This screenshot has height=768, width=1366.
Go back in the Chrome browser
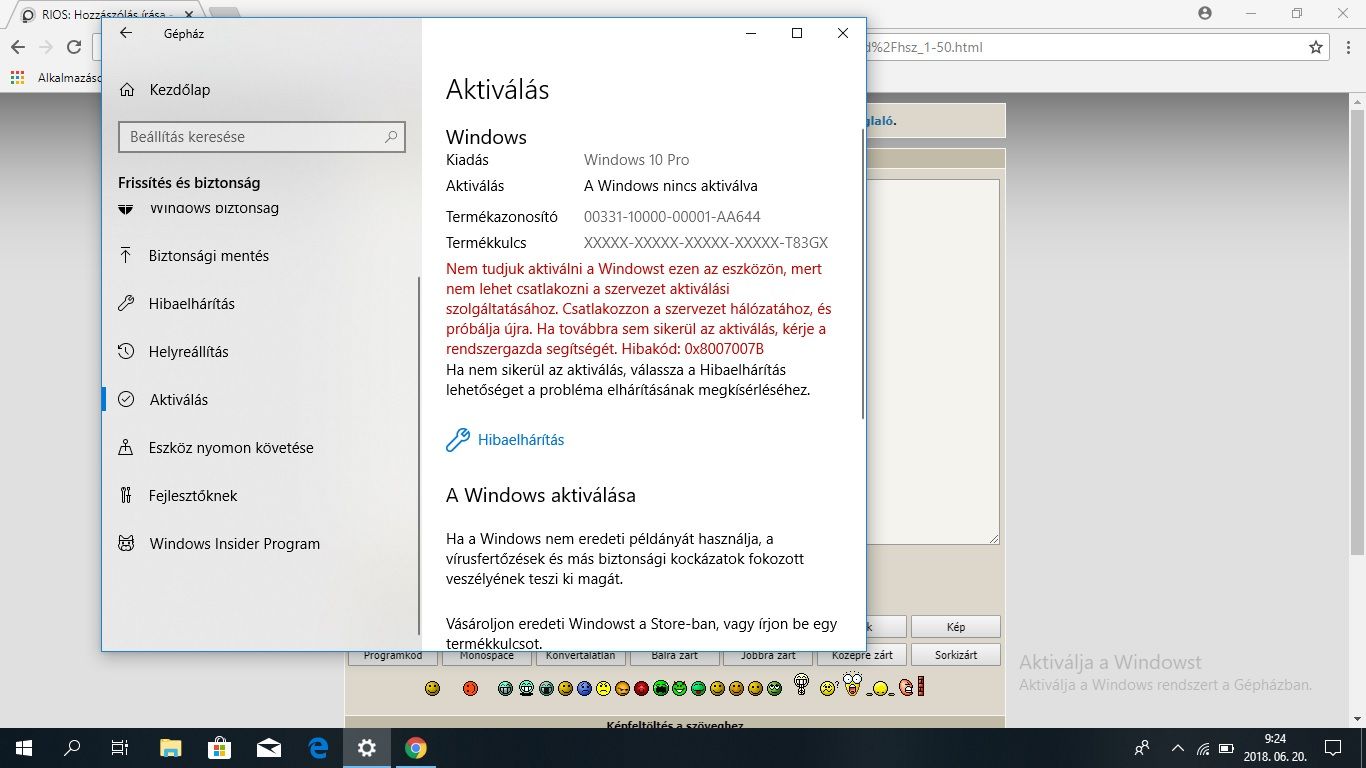coord(18,47)
